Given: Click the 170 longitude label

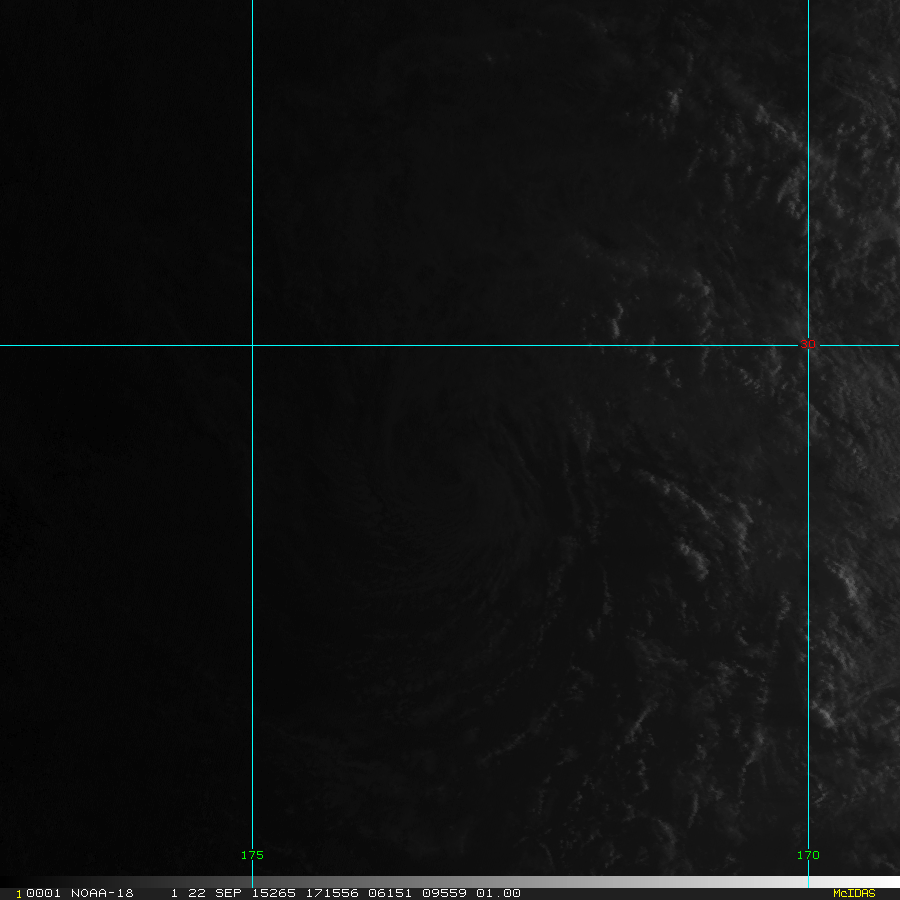Looking at the screenshot, I should 808,855.
